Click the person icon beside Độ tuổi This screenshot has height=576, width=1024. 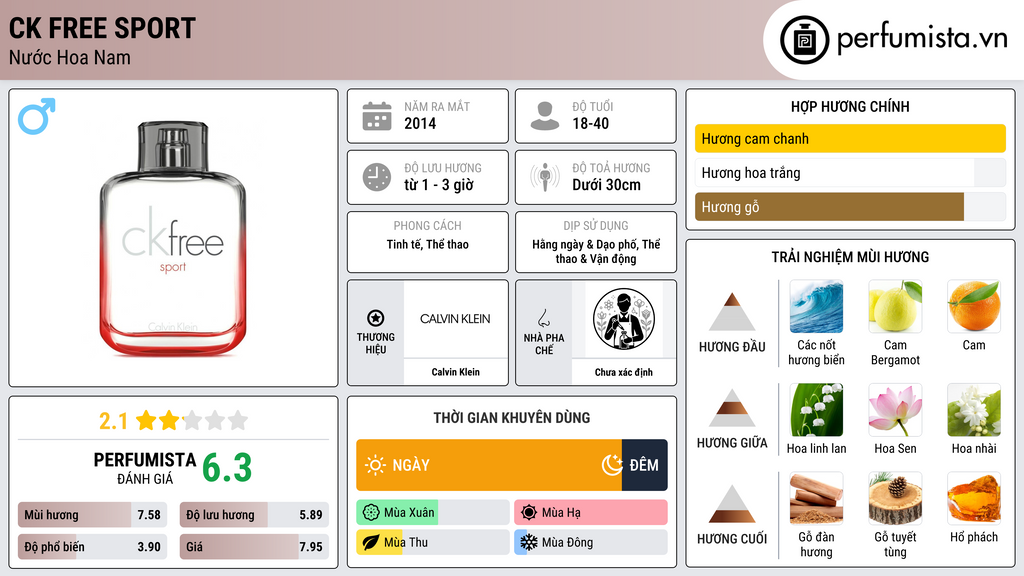pos(545,116)
